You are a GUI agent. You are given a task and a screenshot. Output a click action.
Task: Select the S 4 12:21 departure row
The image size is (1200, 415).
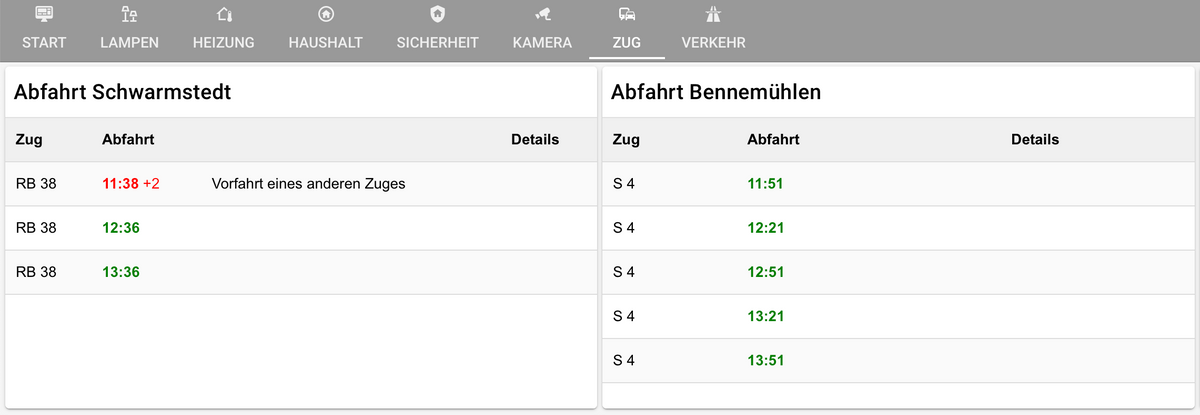coord(900,228)
